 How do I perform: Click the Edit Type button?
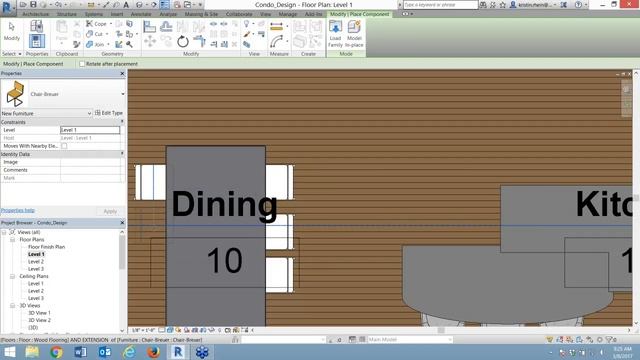[109, 113]
